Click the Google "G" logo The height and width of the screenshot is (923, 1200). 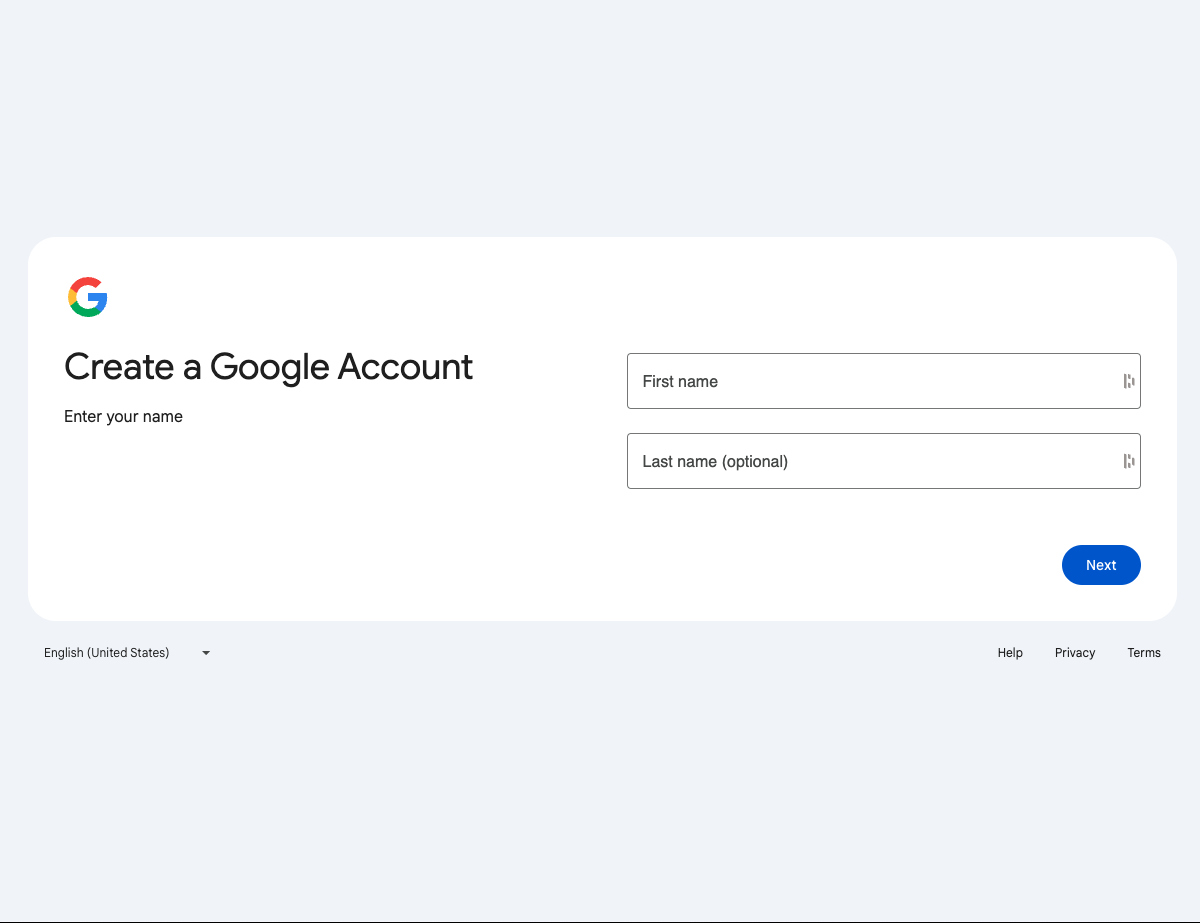pos(88,297)
